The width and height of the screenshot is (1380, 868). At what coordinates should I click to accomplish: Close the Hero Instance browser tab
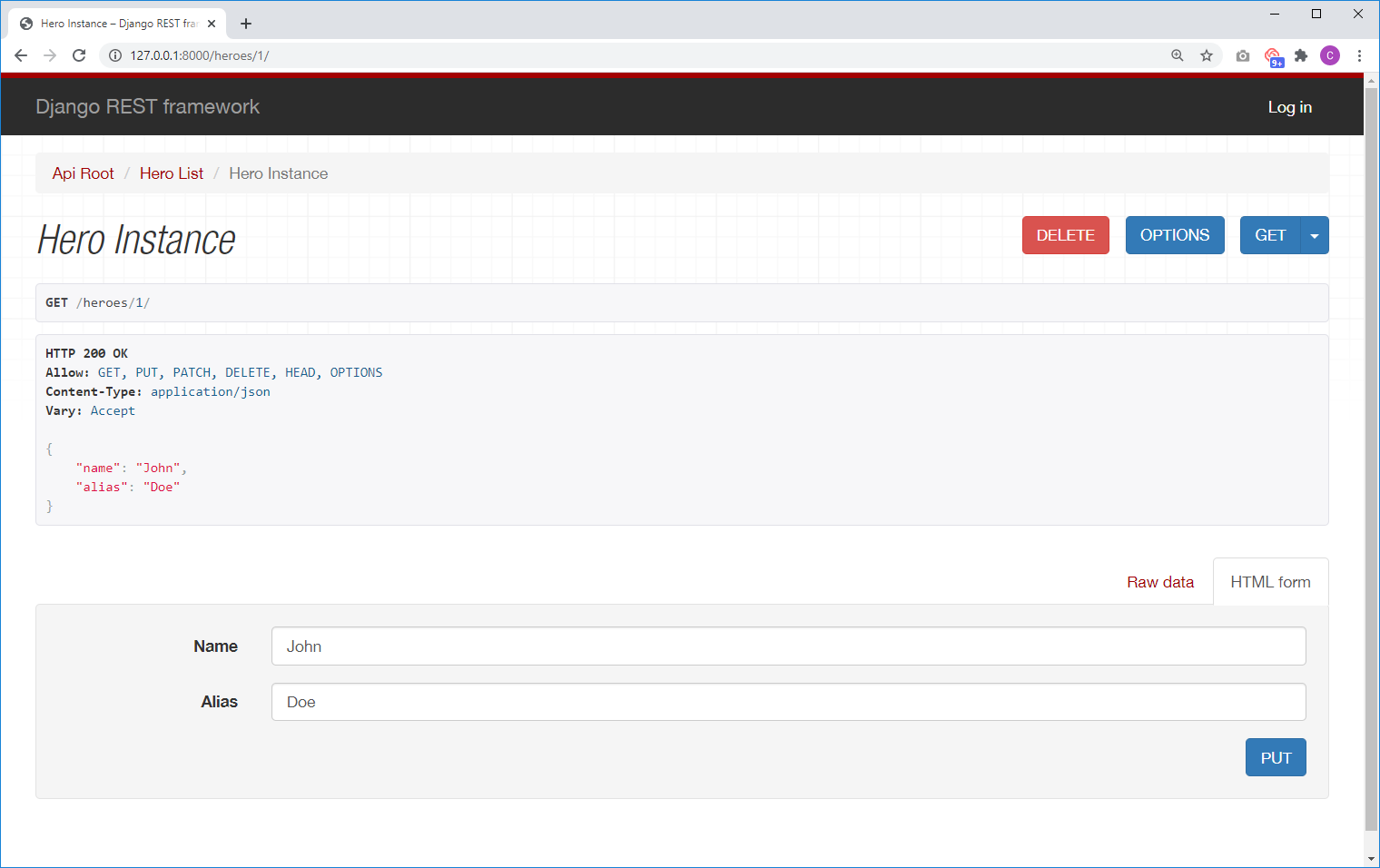[212, 24]
